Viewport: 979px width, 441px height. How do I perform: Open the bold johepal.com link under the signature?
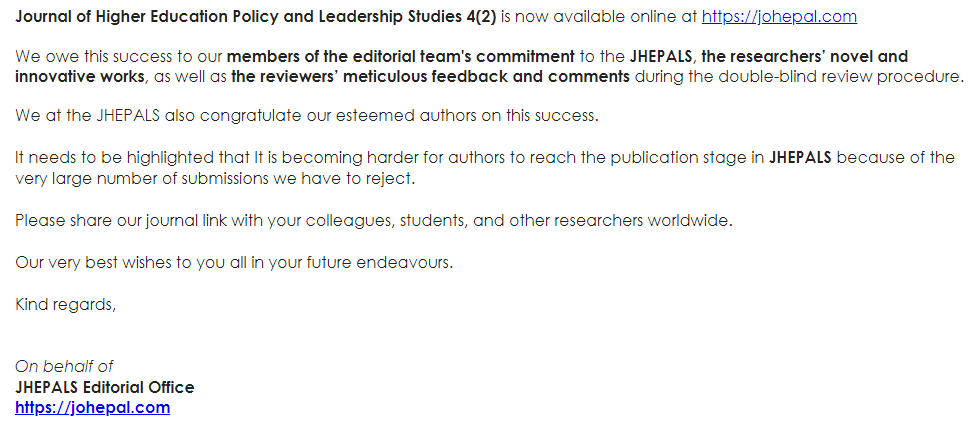point(92,408)
